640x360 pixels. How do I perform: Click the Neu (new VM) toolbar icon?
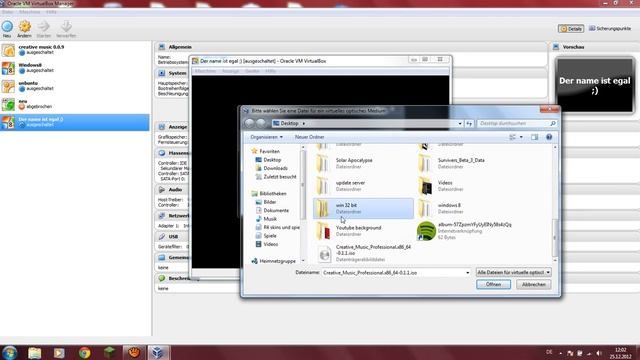[x=7, y=27]
